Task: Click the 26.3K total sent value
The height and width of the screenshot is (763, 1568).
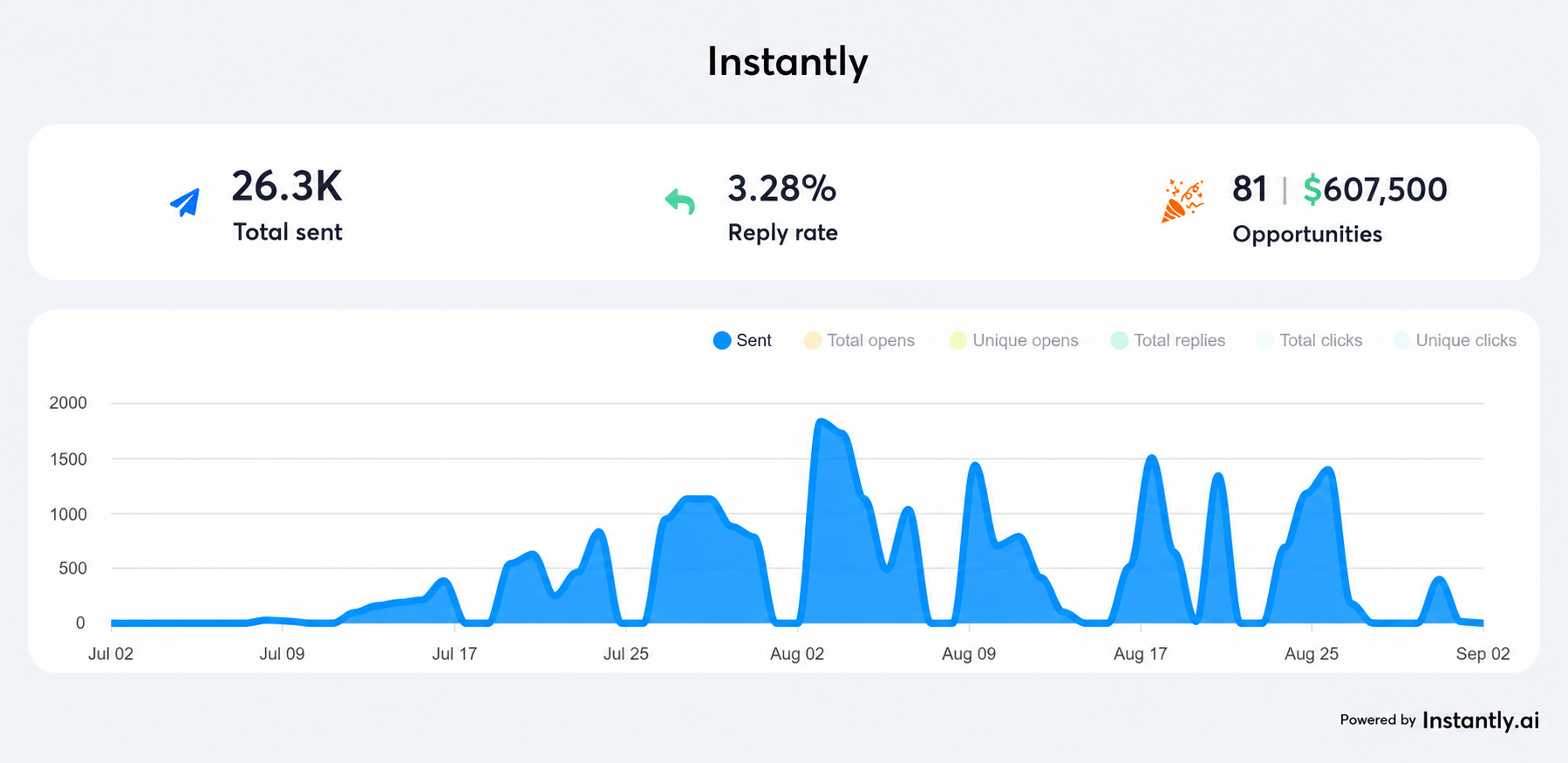Action: pos(287,187)
